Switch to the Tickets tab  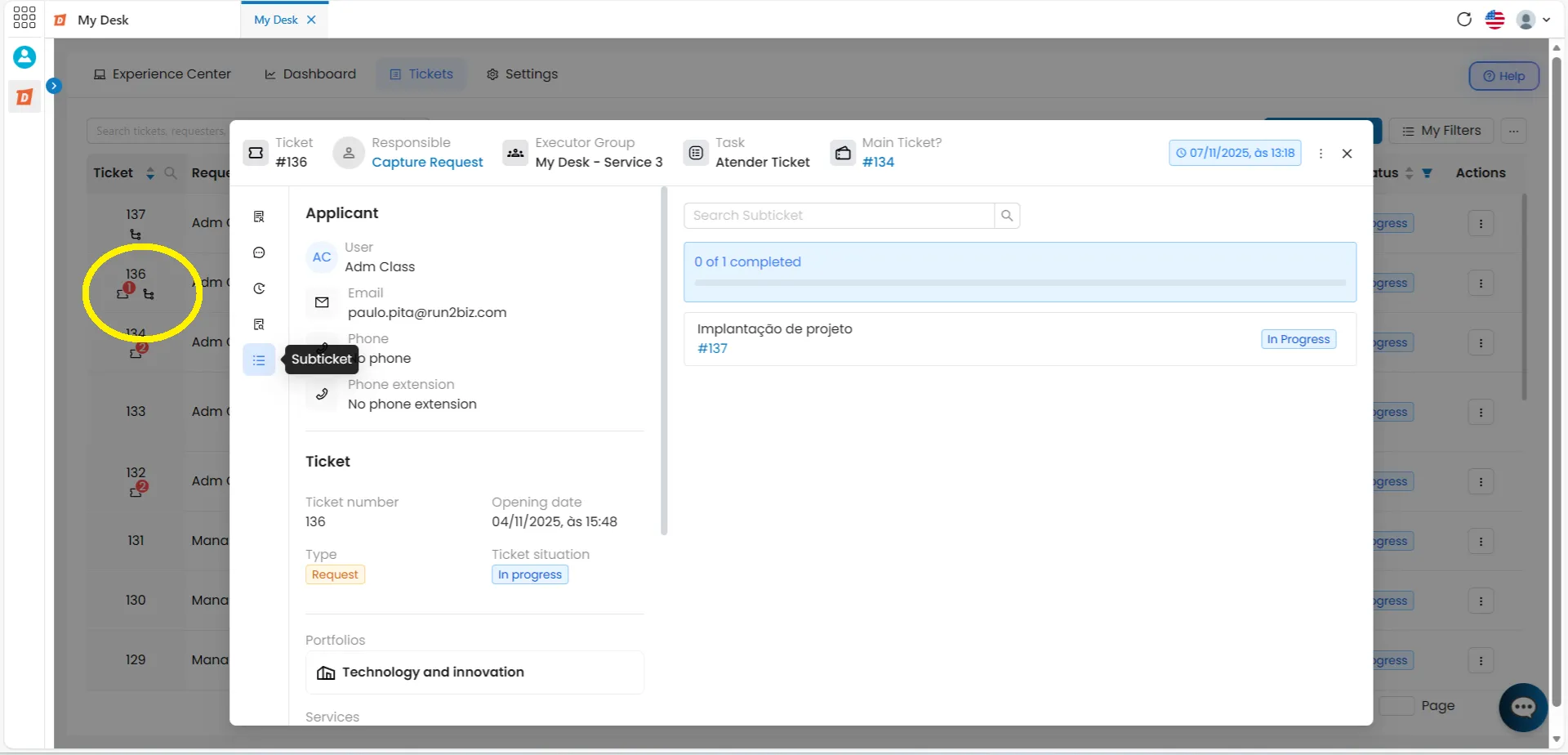(421, 74)
